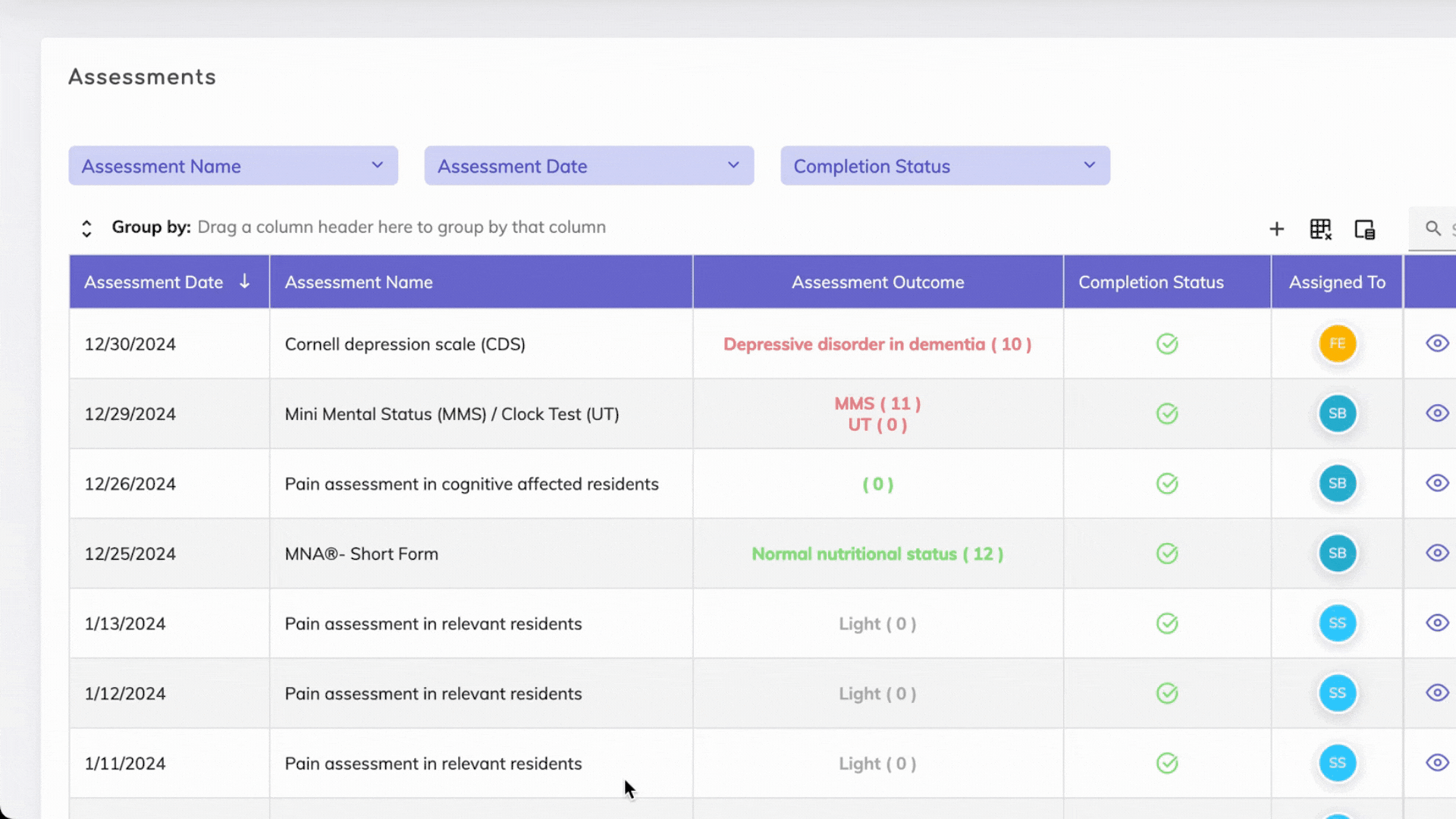Click the clear grid filters icon
Screen dimensions: 1456x819
click(1320, 229)
